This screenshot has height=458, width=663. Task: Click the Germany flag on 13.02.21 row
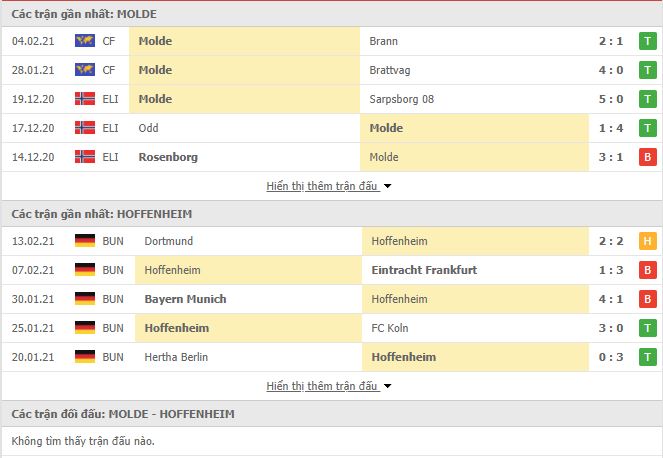85,241
